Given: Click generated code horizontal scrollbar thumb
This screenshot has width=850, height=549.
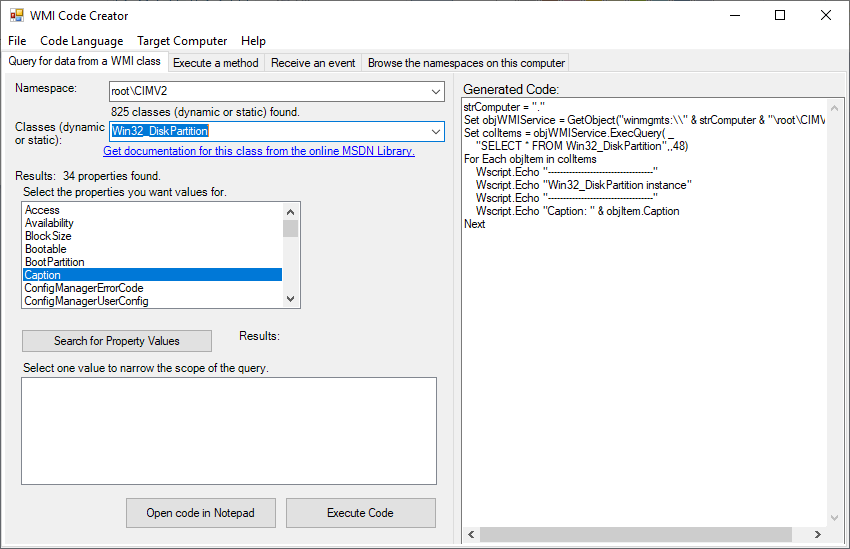Looking at the screenshot, I should point(635,534).
